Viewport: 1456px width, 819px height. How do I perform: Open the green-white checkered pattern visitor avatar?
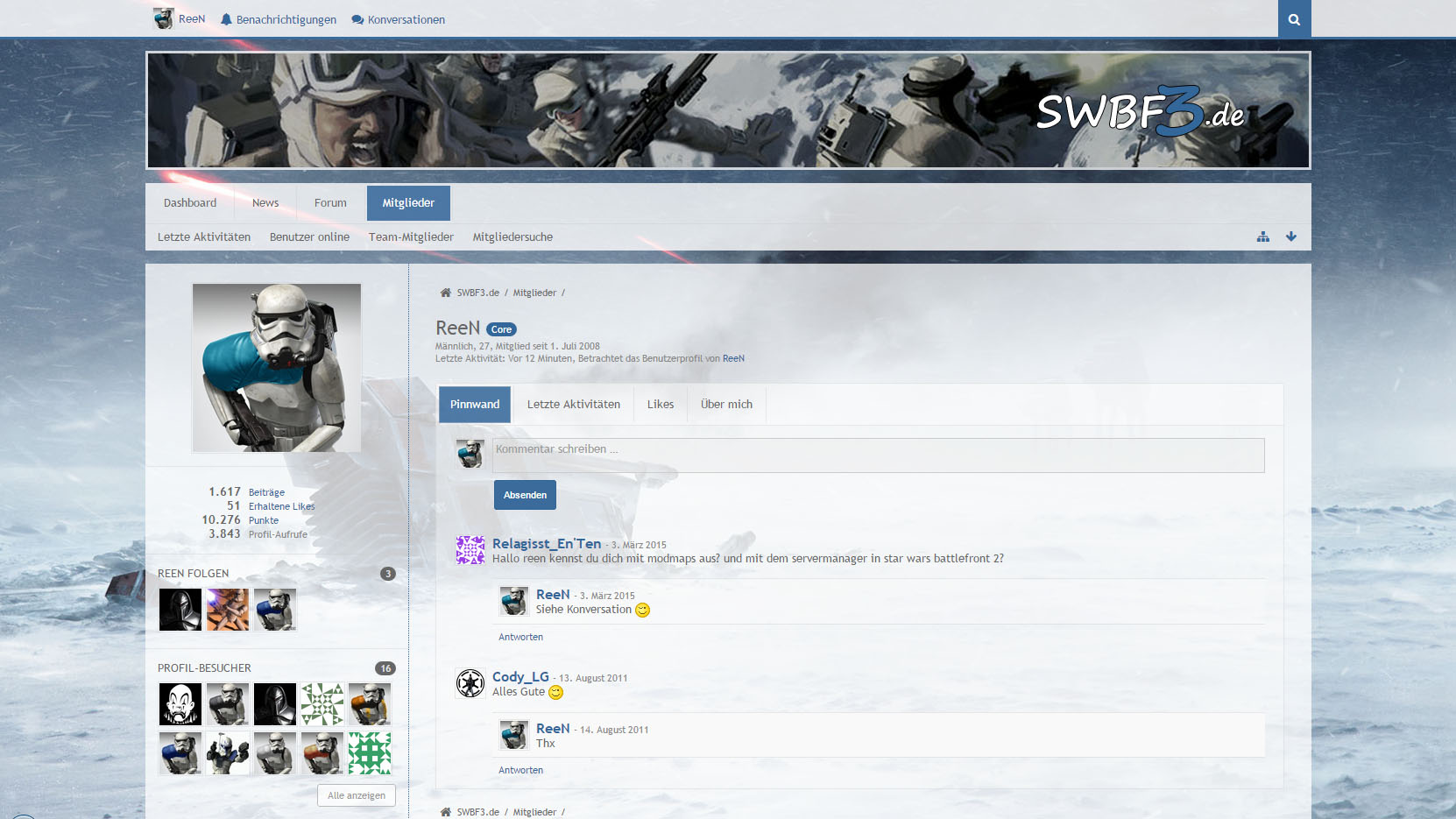370,753
